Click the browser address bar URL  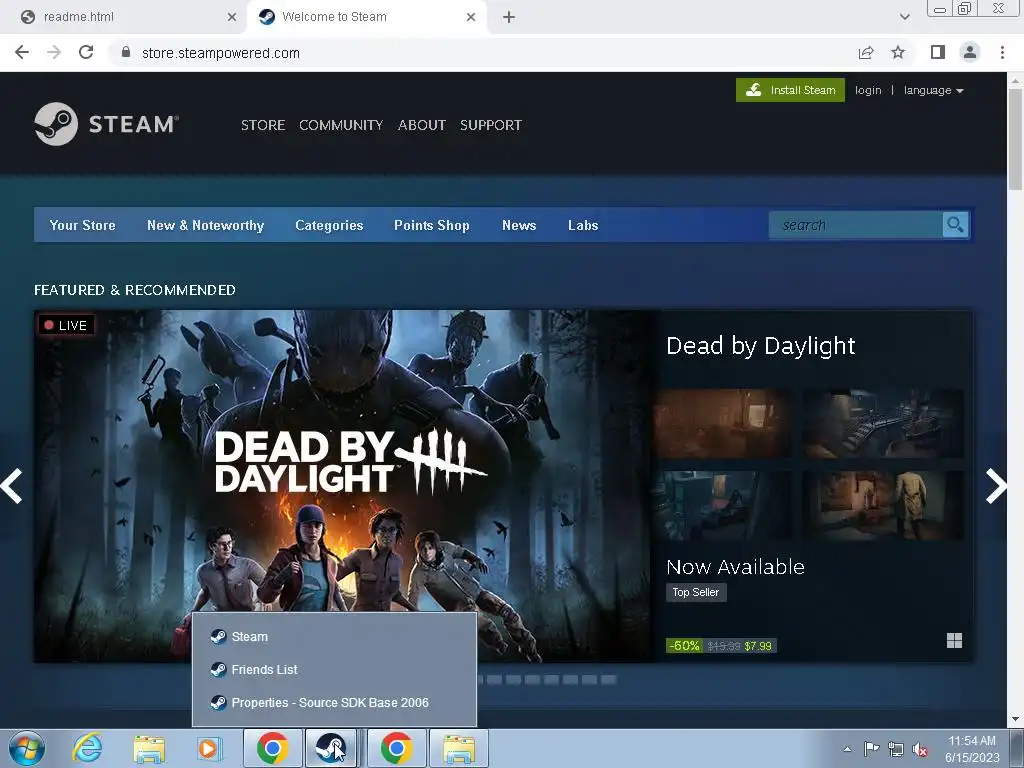pos(221,53)
